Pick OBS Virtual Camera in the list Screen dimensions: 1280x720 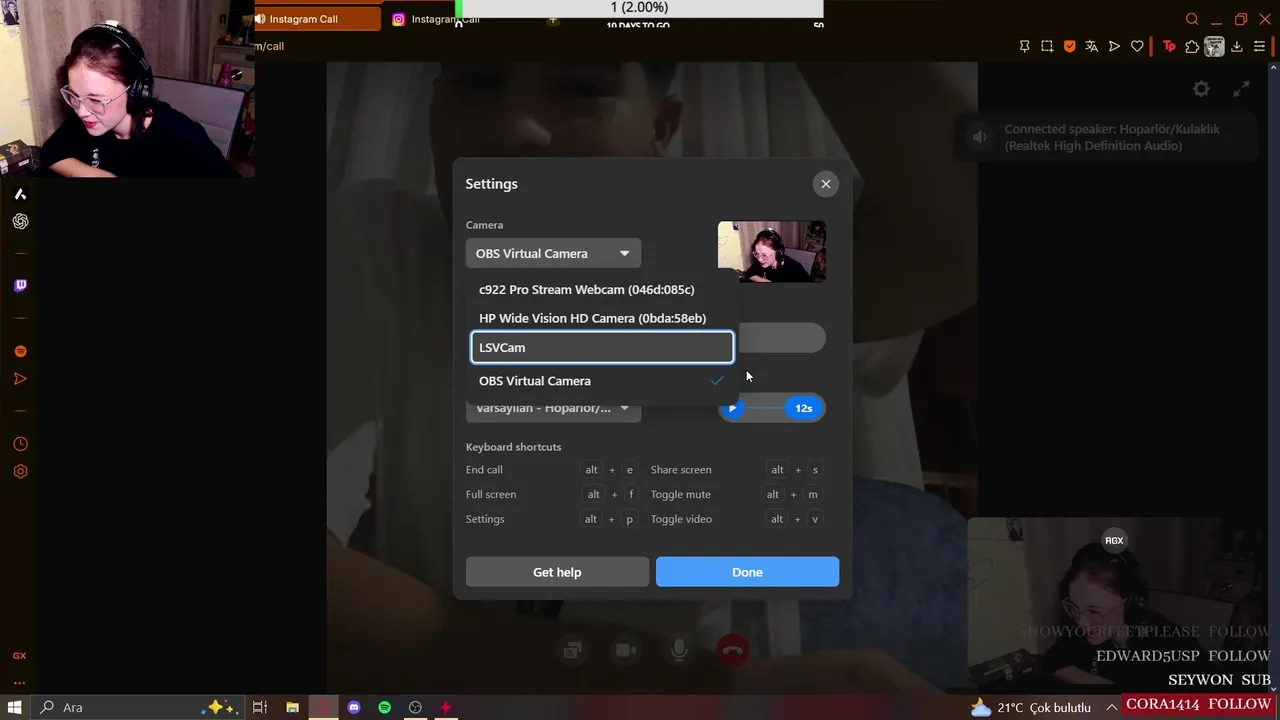coord(602,381)
